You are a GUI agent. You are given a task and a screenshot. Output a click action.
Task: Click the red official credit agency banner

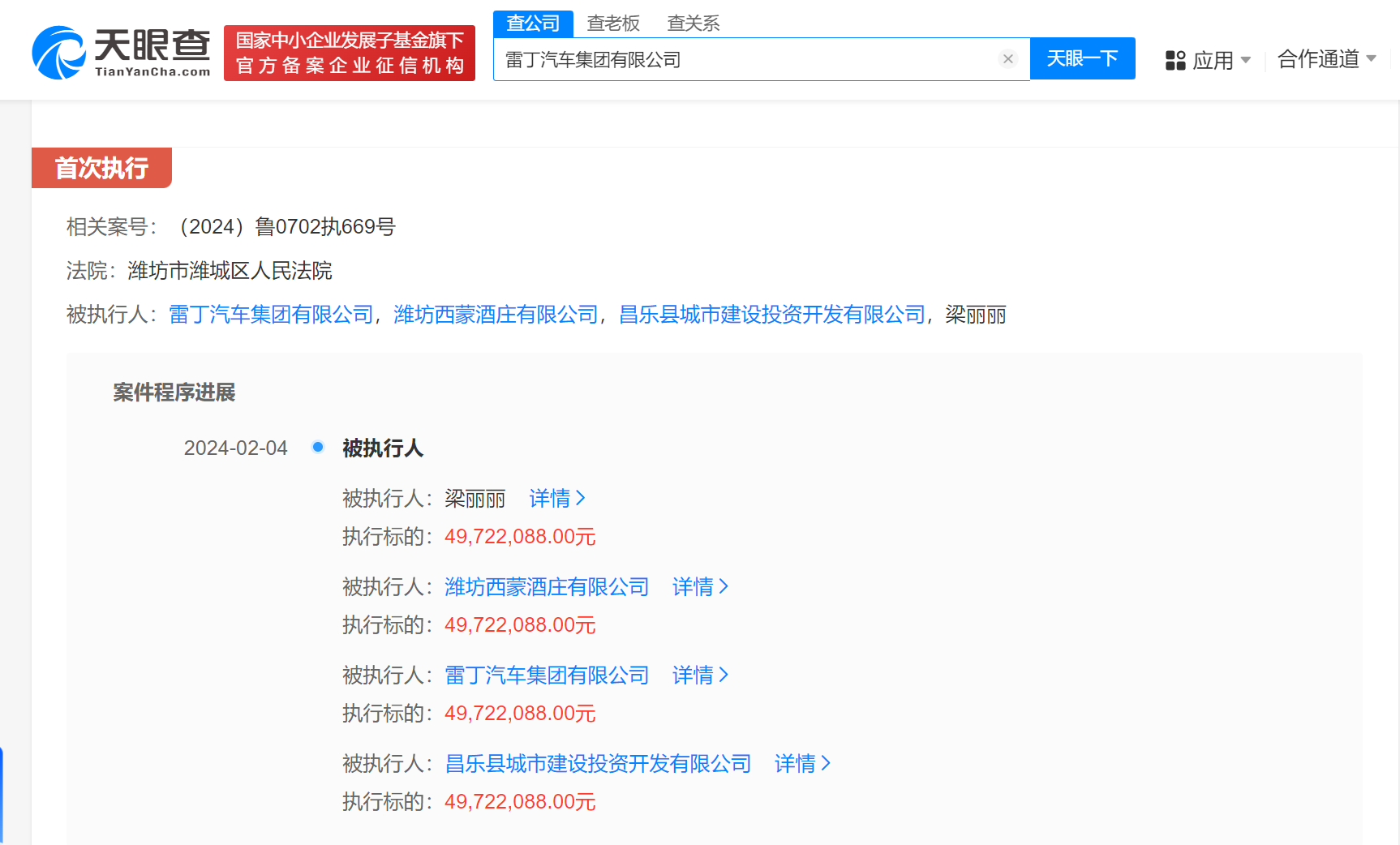(350, 53)
